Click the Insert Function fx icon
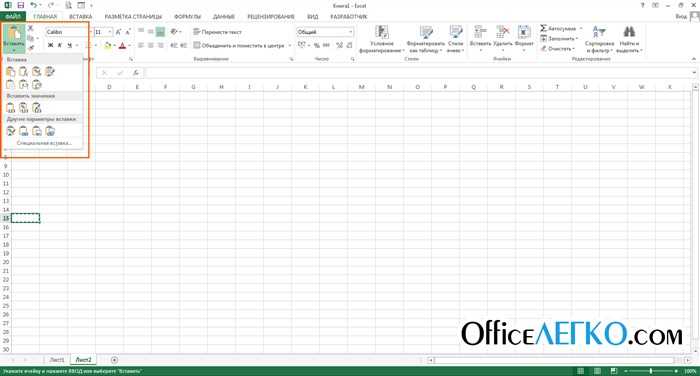Image resolution: width=700 pixels, height=376 pixels. click(x=136, y=73)
